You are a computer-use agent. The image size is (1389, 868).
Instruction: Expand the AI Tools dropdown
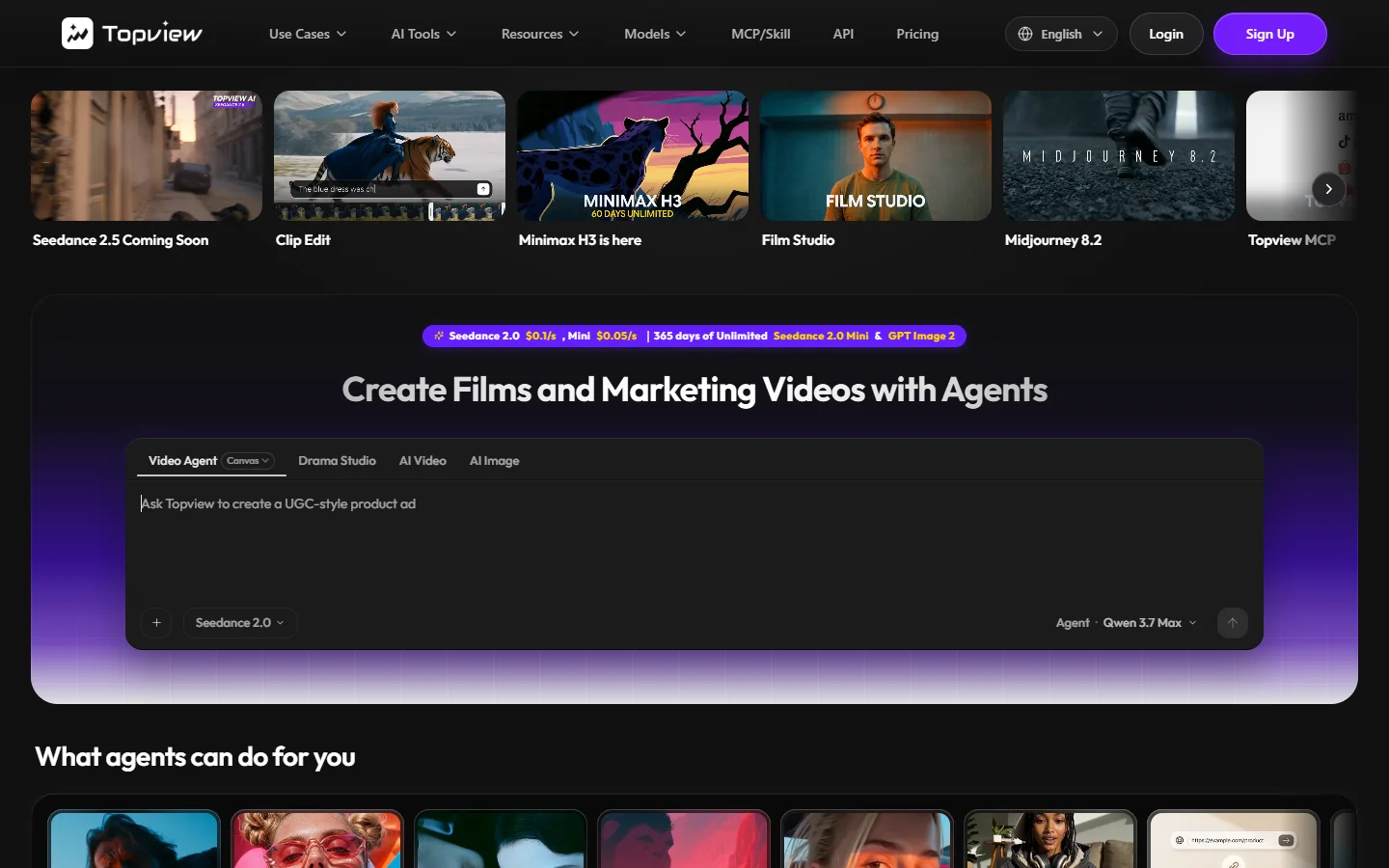(423, 34)
